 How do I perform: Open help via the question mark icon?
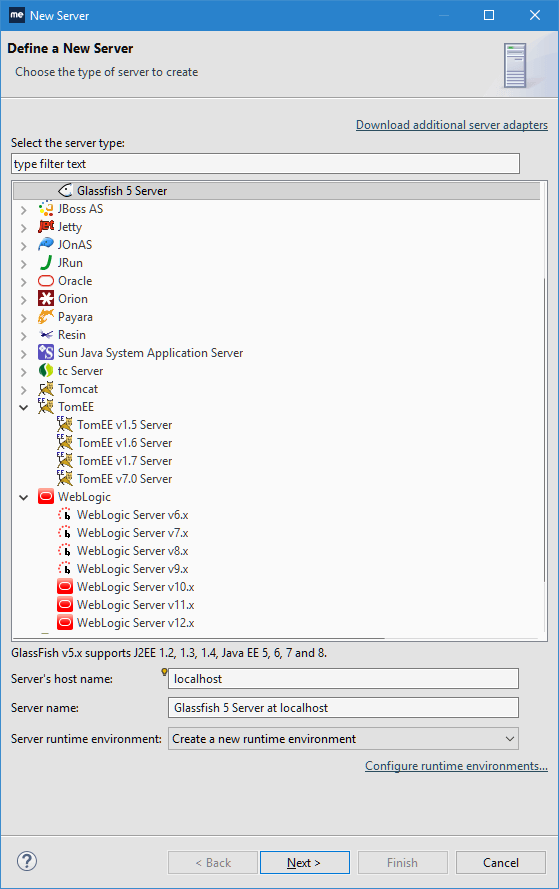point(27,861)
